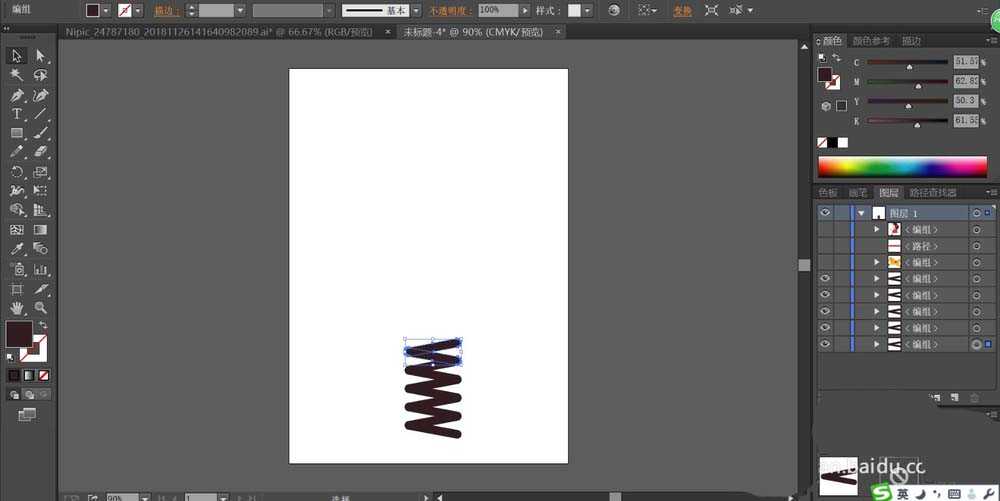The width and height of the screenshot is (1000, 501).
Task: Collapse the 图层 1 layer tree
Action: [x=861, y=213]
